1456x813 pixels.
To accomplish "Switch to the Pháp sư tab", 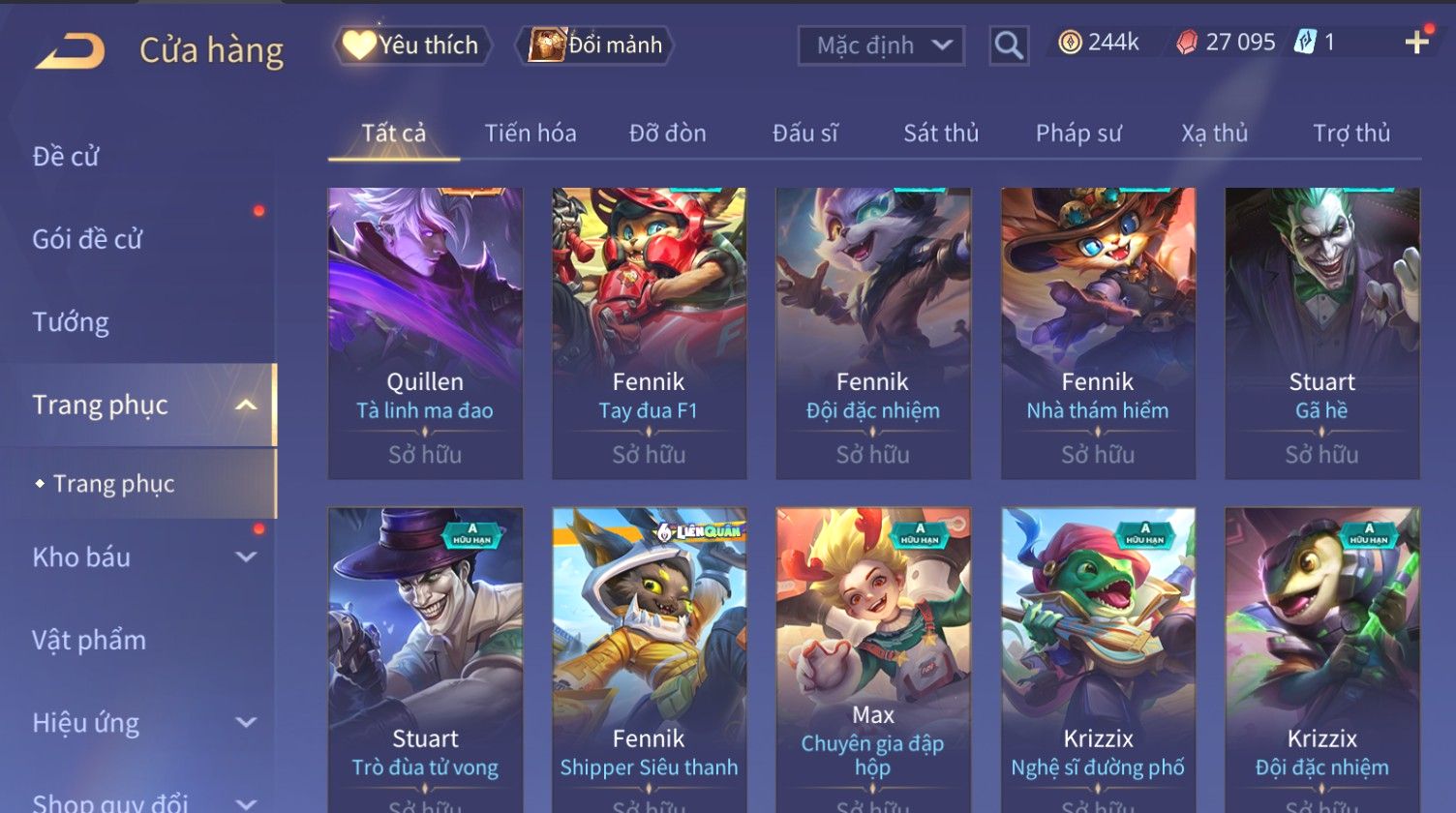I will [1078, 134].
